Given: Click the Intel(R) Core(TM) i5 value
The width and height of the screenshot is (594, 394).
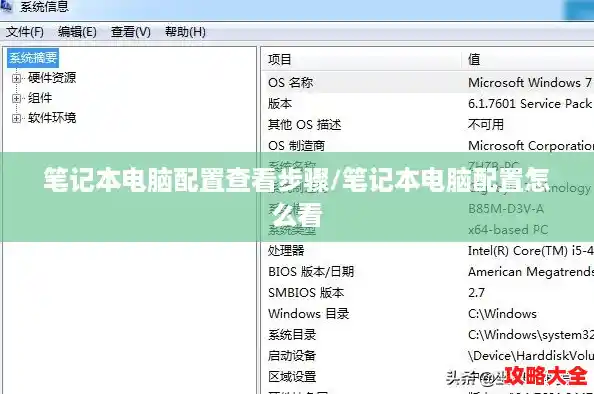Looking at the screenshot, I should (531, 251).
